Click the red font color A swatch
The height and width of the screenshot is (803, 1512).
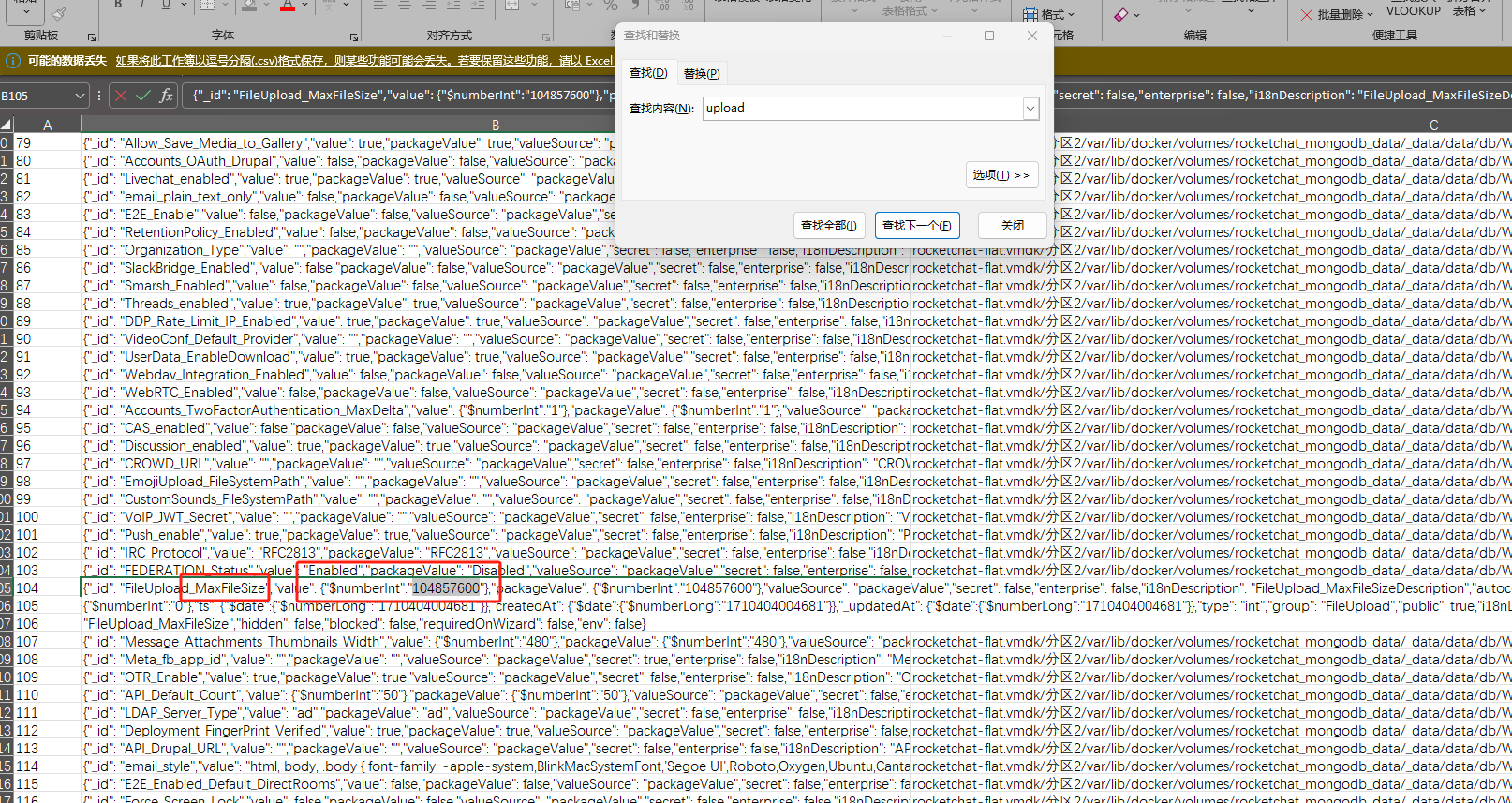coord(288,6)
